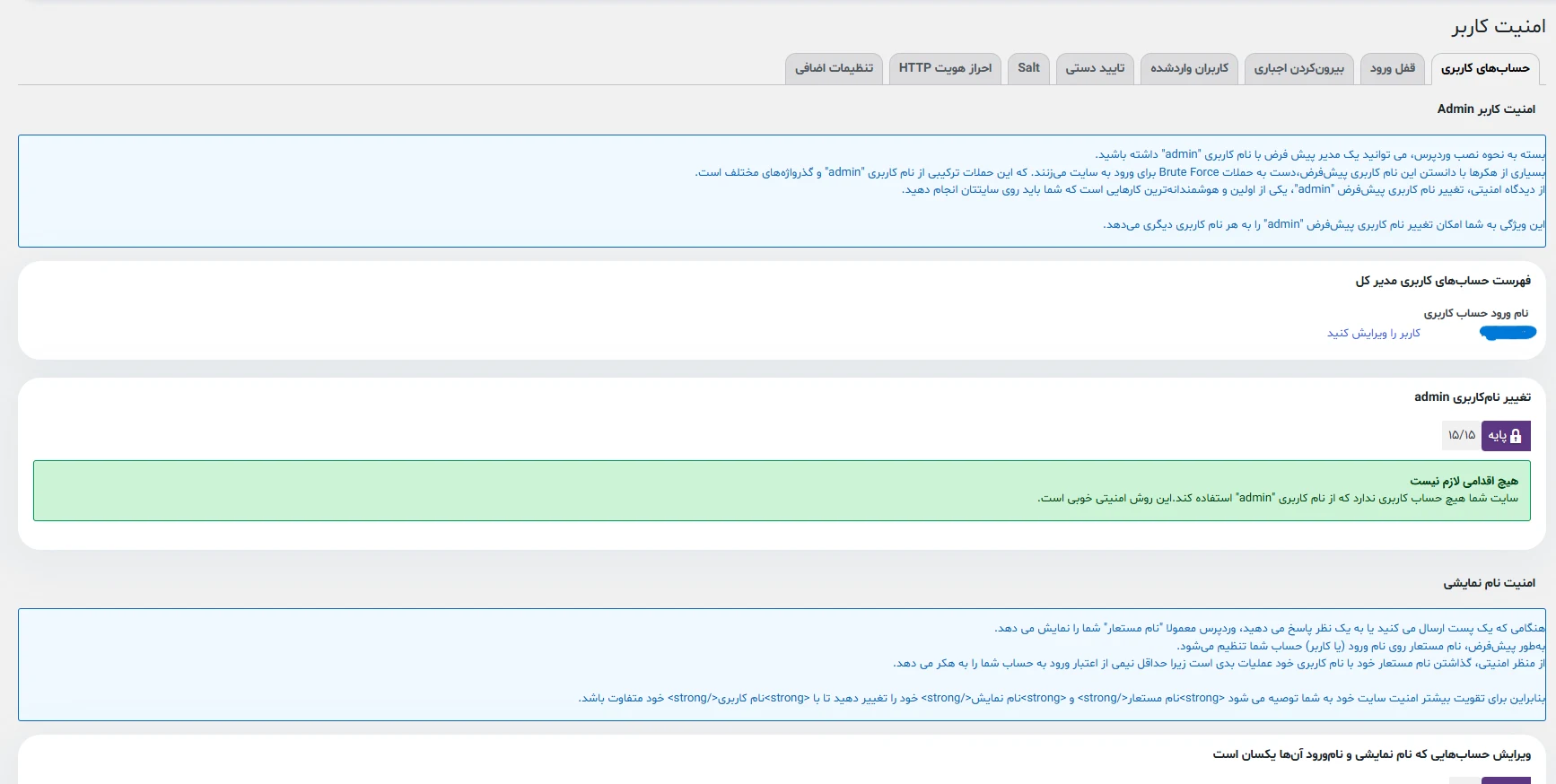The height and width of the screenshot is (784, 1556).
Task: Click the هیچ اقدامی لازم نیست notice title
Action: 1464,481
